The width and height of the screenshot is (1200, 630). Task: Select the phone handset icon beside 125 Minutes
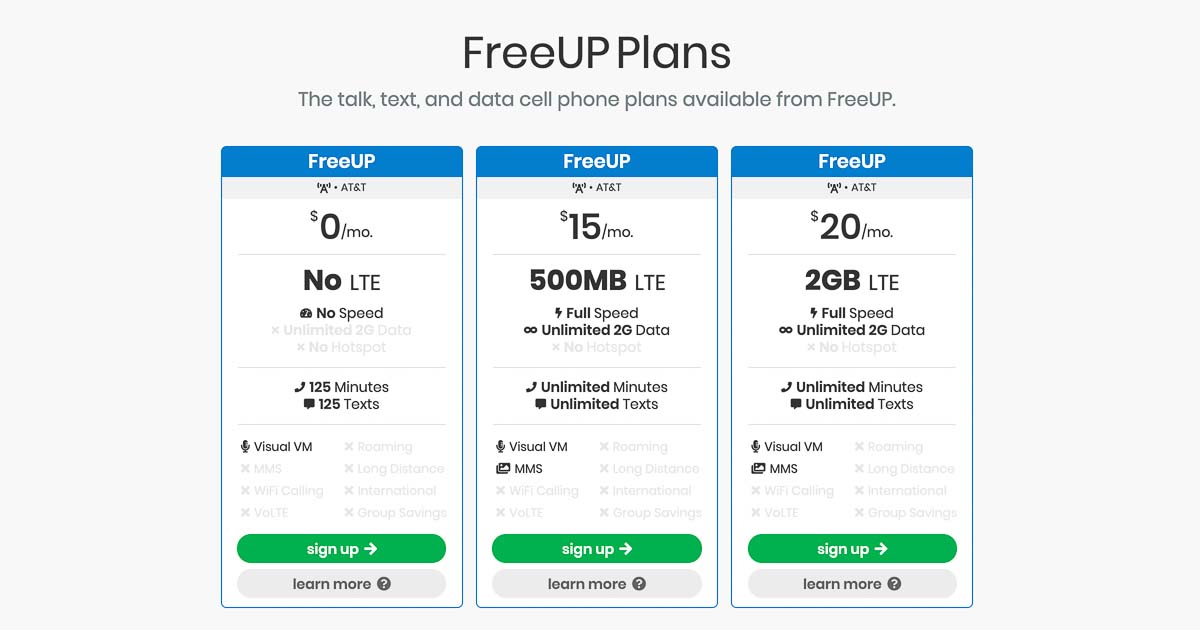tap(300, 387)
